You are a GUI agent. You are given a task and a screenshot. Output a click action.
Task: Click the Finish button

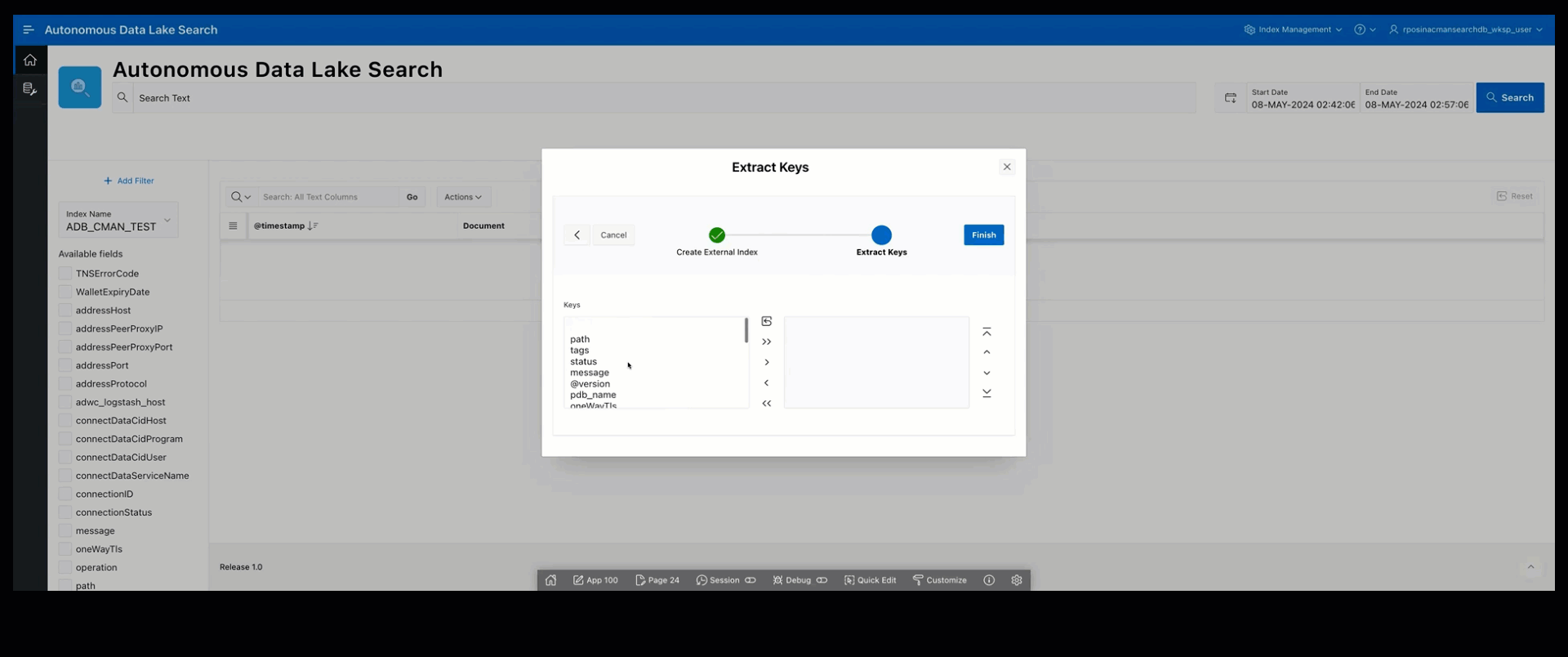984,235
